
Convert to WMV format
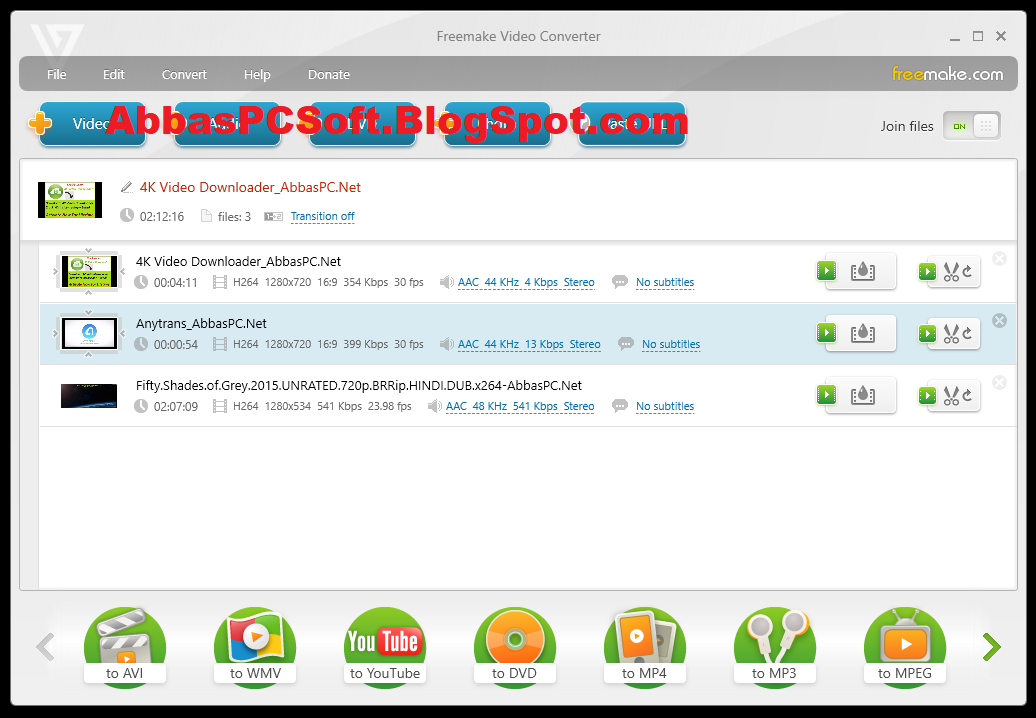[x=255, y=647]
